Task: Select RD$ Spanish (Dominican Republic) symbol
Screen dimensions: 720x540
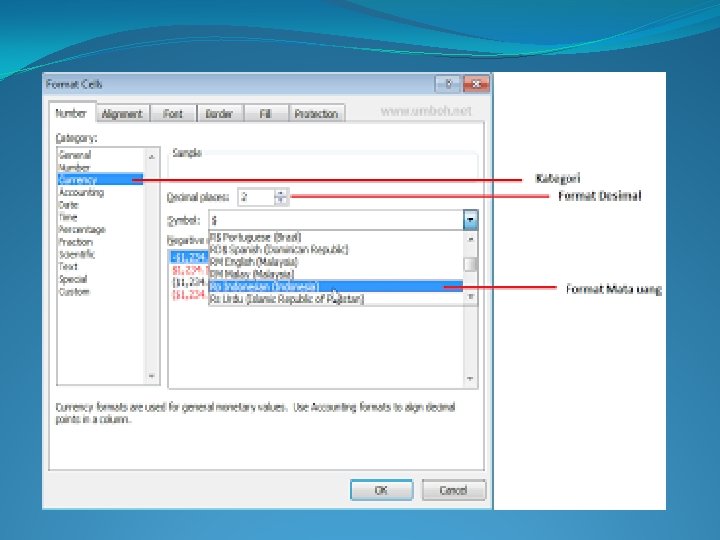Action: (336, 249)
